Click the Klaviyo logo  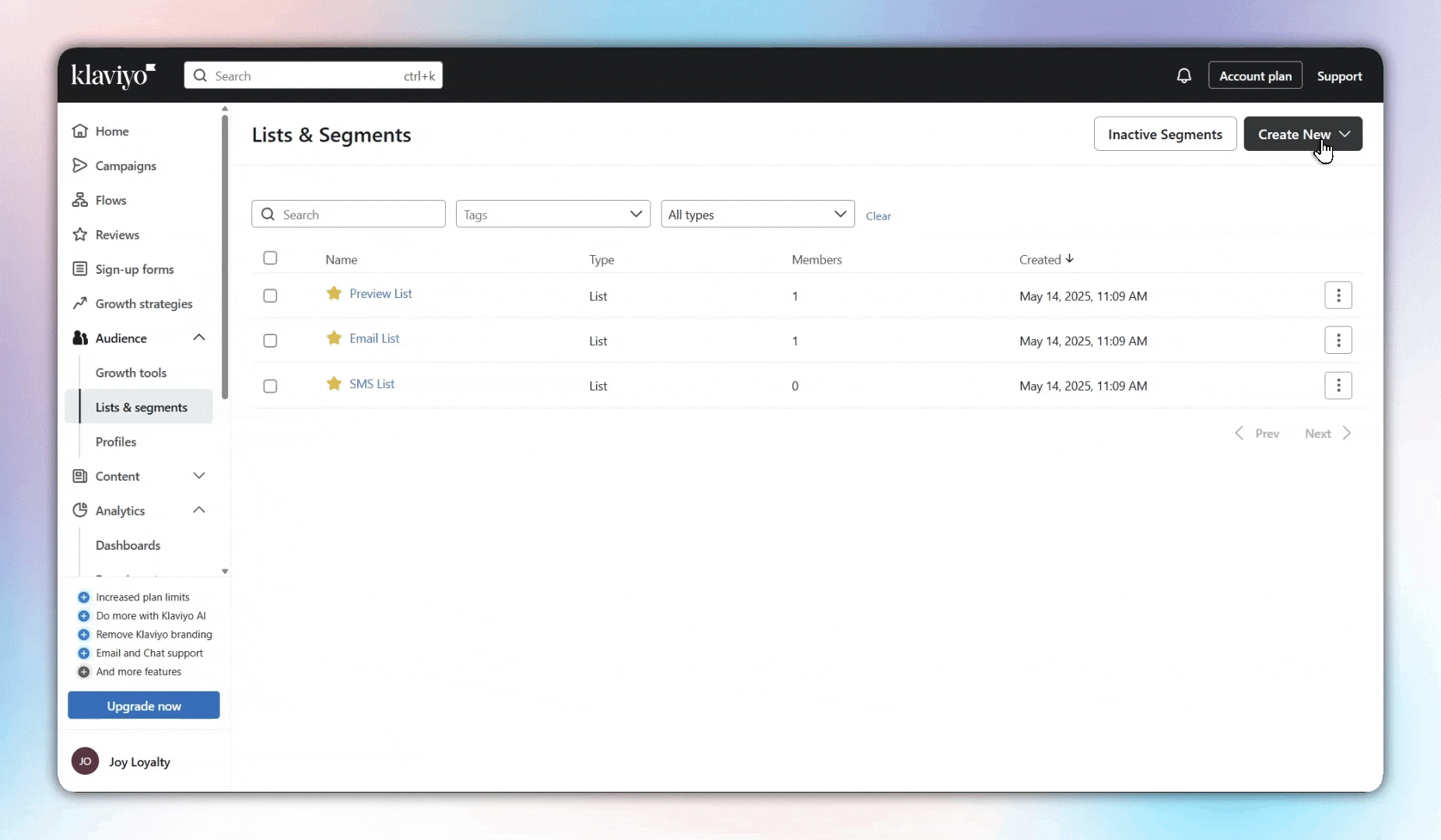point(114,76)
